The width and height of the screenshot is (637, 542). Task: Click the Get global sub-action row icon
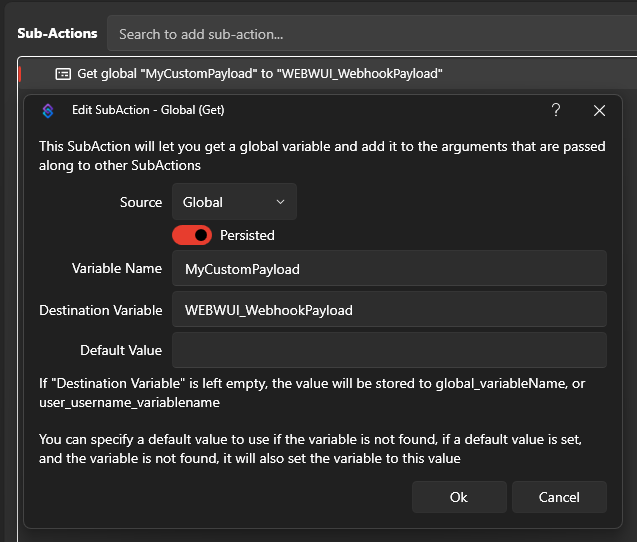[x=63, y=73]
